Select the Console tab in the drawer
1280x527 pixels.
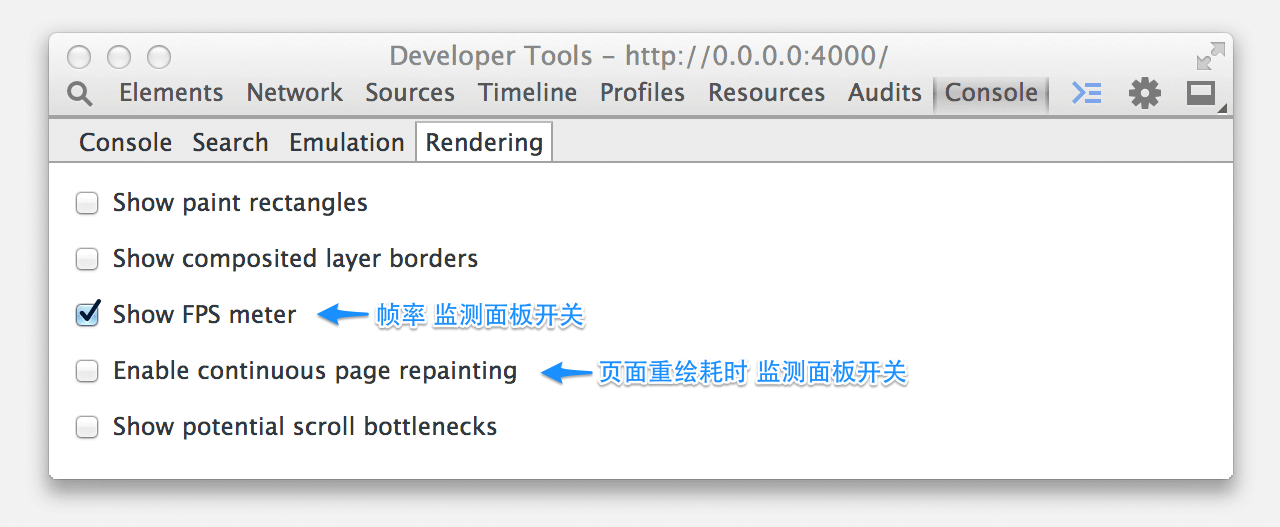(x=125, y=143)
